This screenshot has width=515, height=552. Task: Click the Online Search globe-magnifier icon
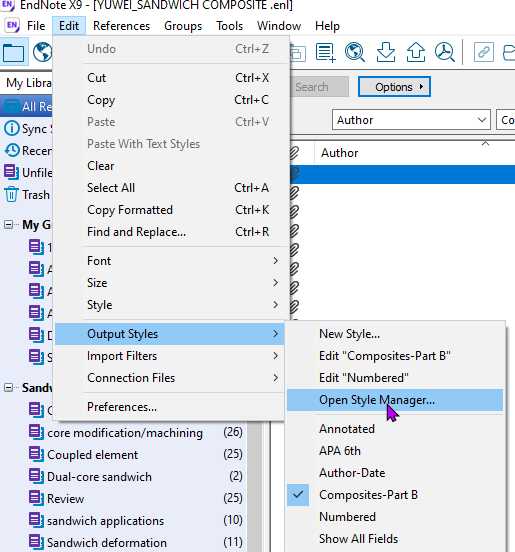(354, 52)
